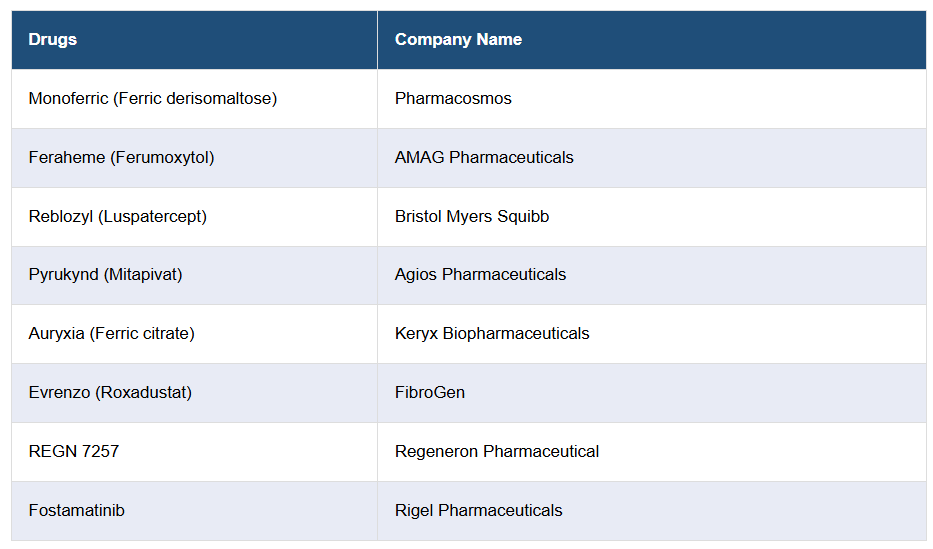Select the Bristol Myers Squibb cell

coord(472,217)
